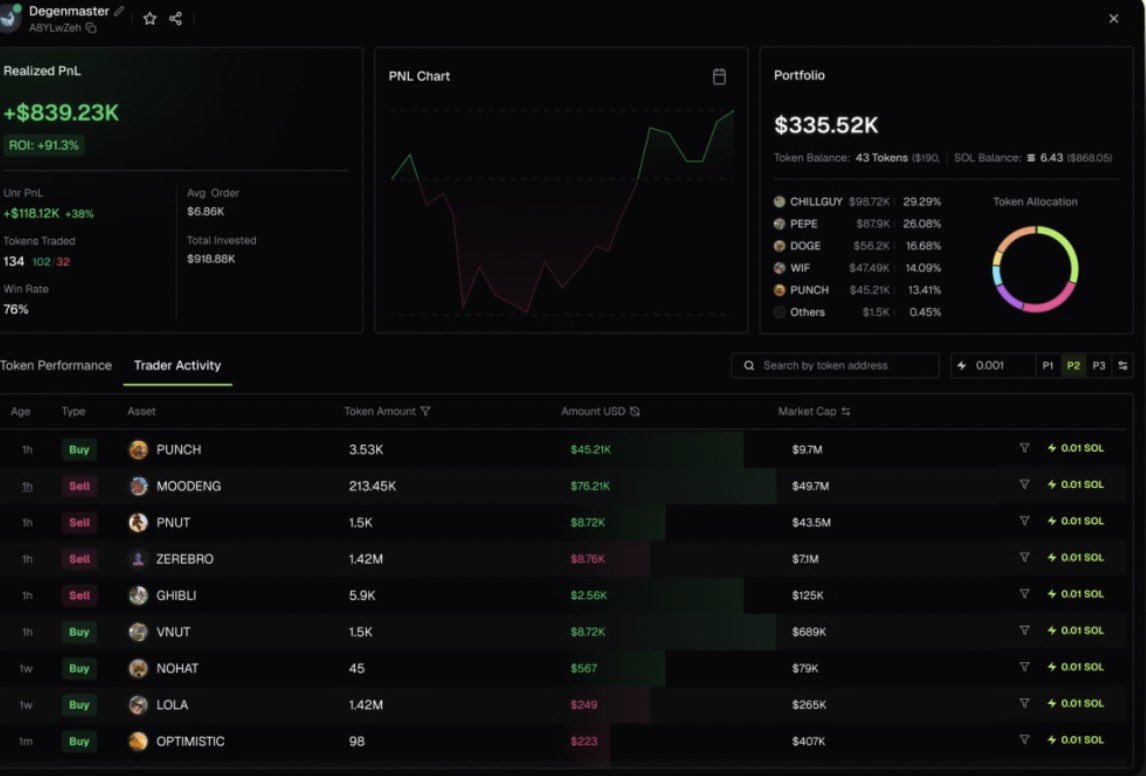
Task: Switch to the Token Performance tab
Action: point(56,365)
